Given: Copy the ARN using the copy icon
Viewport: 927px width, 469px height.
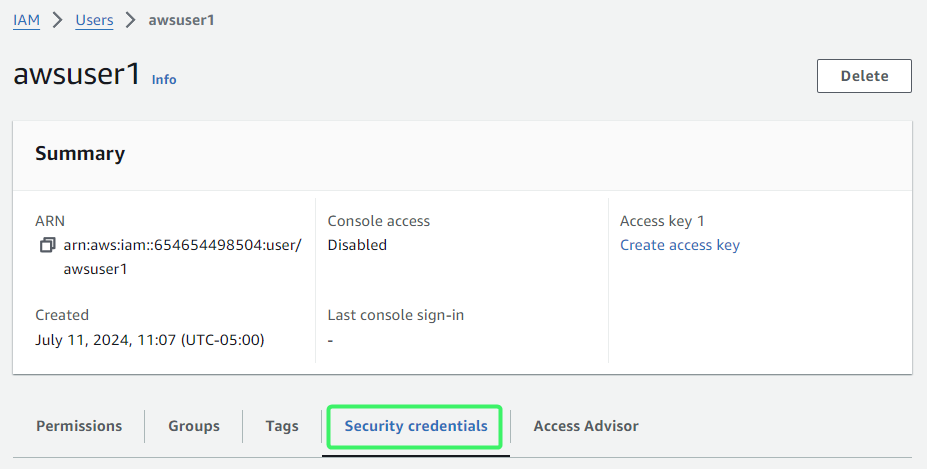Looking at the screenshot, I should coord(47,245).
